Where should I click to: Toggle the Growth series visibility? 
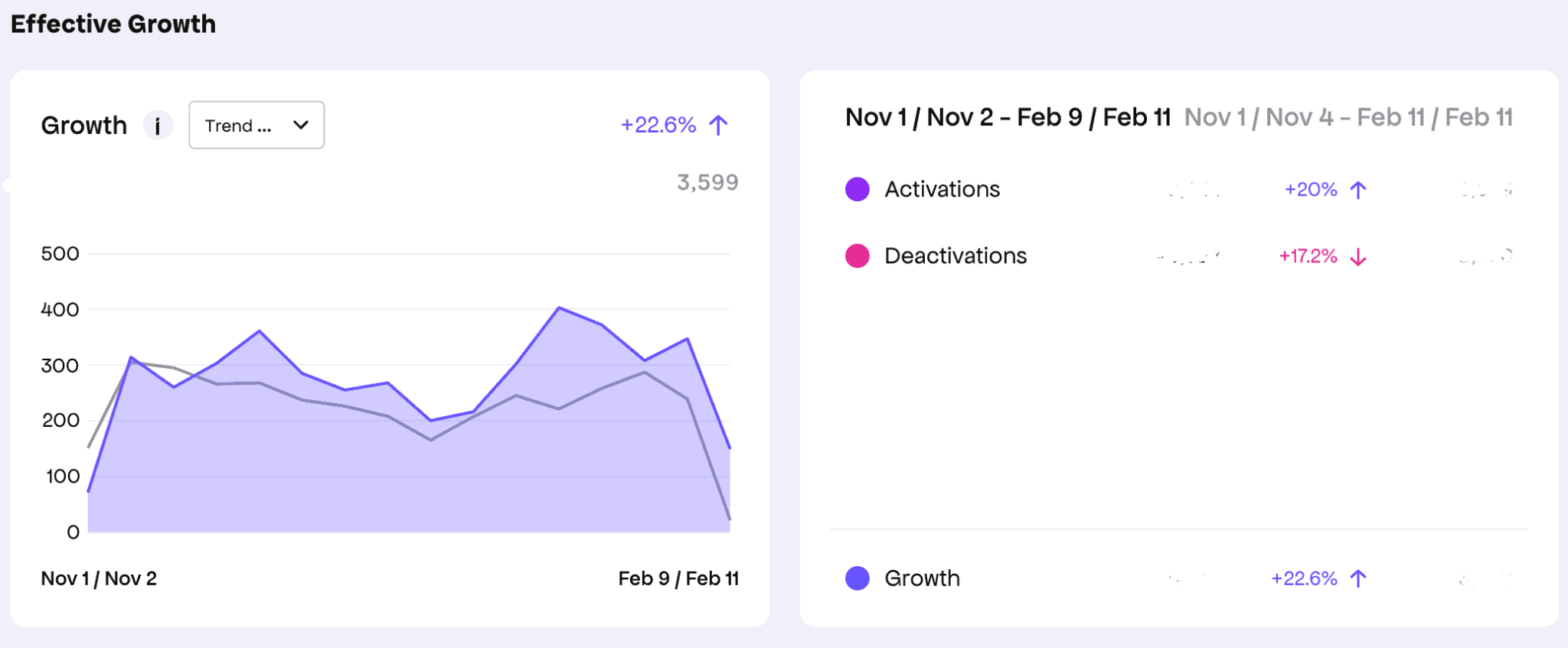point(923,578)
